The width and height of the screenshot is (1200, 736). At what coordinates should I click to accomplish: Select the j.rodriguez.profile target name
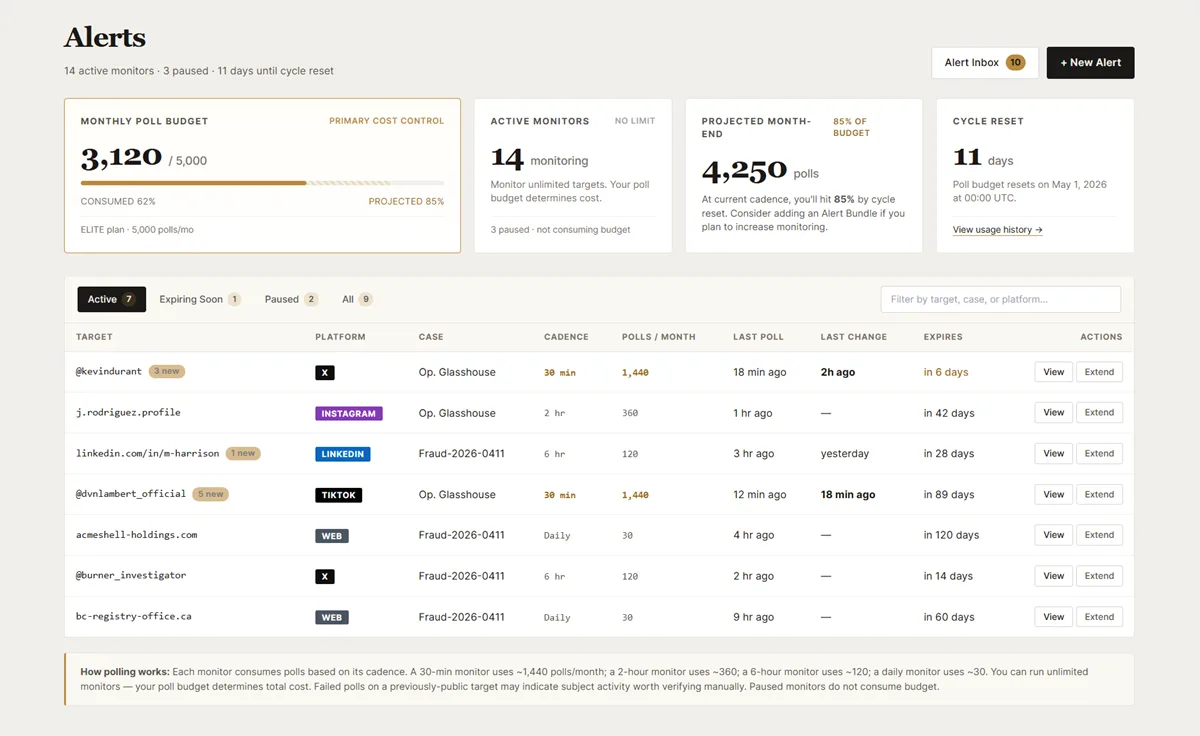(128, 412)
